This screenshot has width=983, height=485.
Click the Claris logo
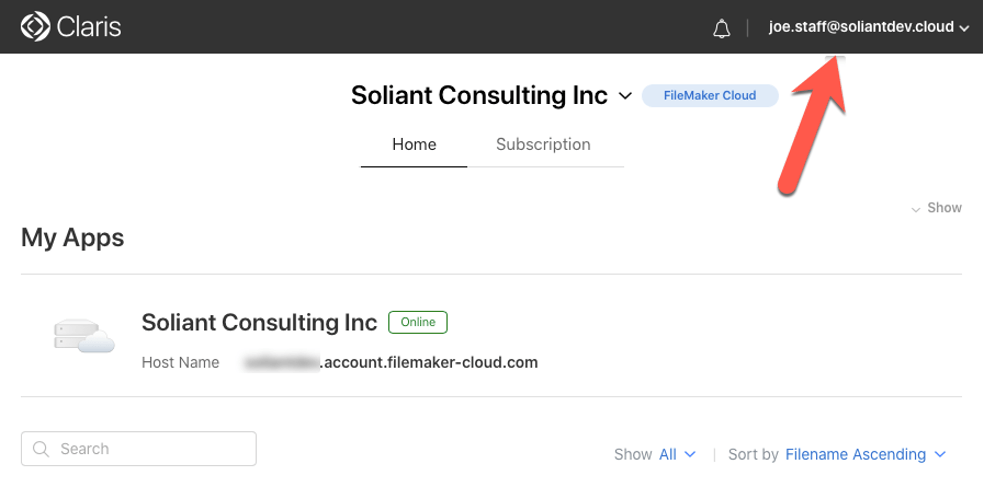tap(71, 27)
